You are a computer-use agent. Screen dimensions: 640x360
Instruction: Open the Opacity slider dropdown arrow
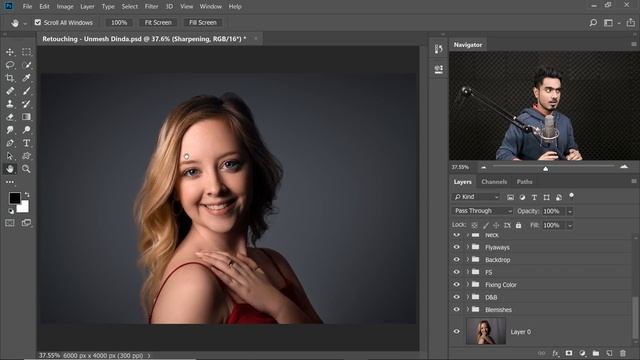point(570,211)
